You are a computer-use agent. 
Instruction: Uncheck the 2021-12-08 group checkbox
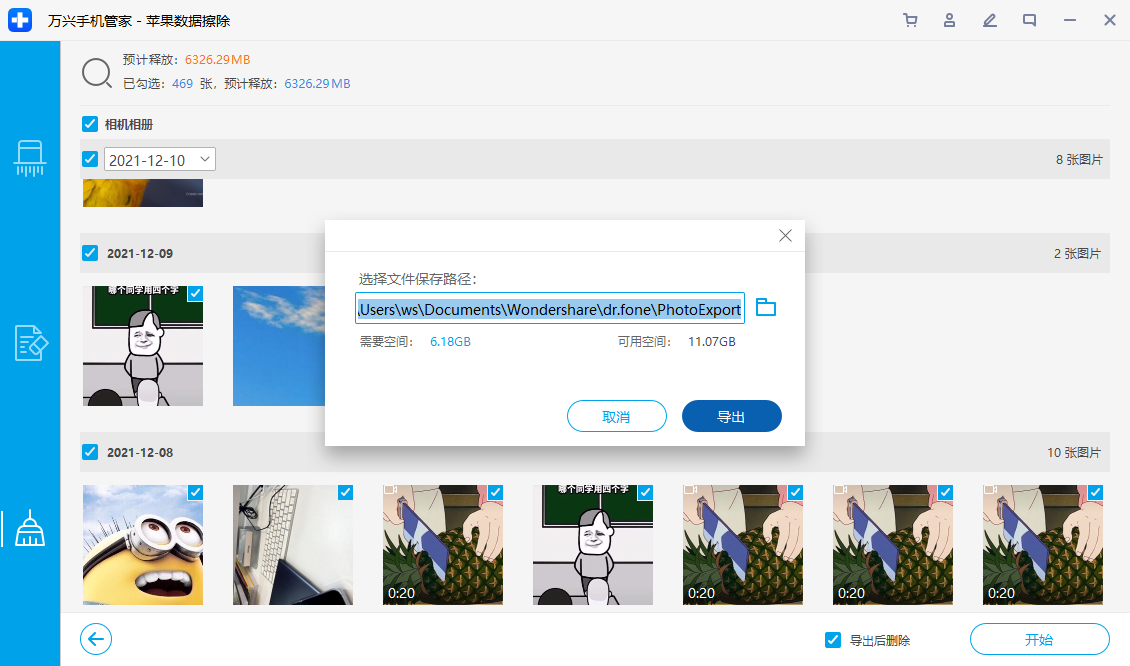point(89,452)
